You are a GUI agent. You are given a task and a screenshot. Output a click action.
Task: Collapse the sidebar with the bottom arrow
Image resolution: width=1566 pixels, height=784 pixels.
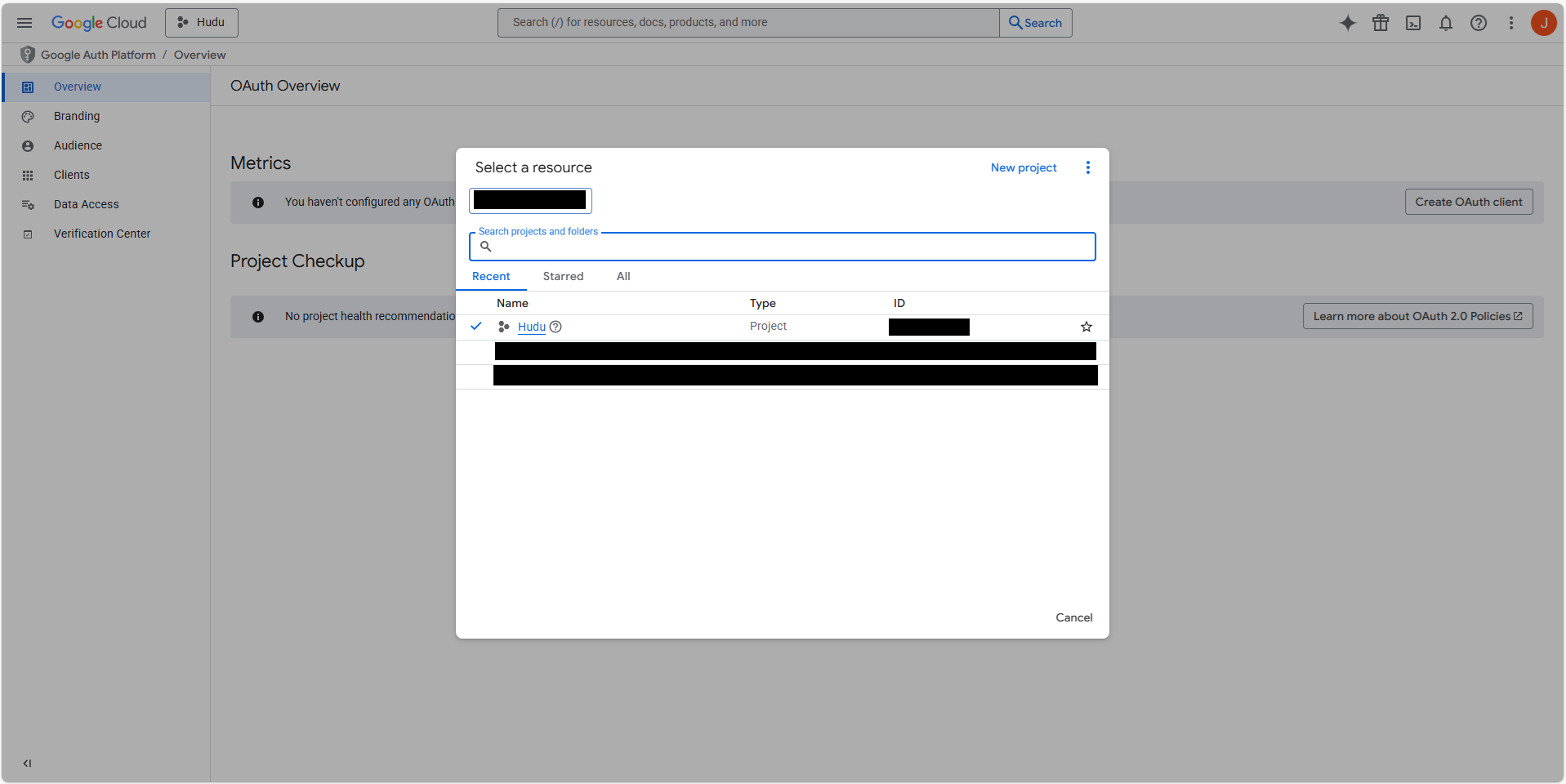tap(27, 764)
